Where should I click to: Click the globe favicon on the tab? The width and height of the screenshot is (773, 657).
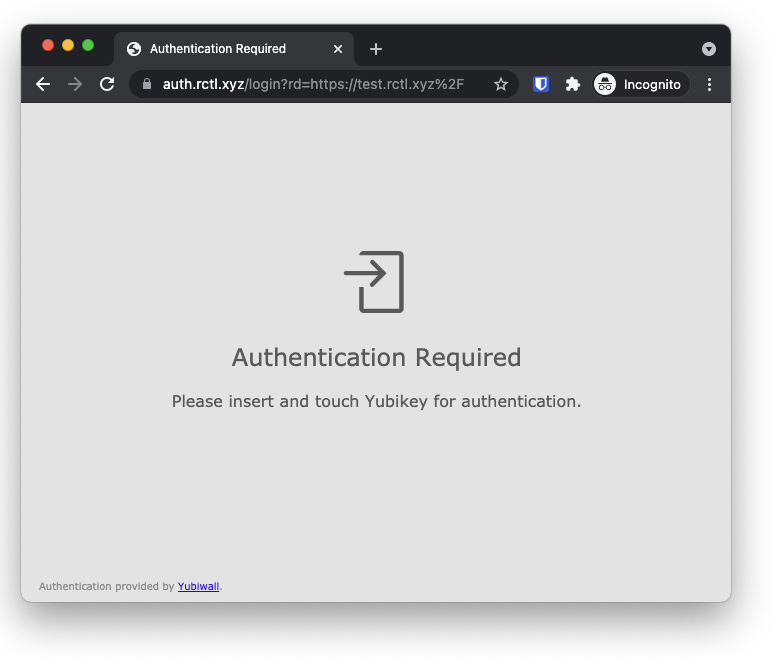[x=134, y=49]
